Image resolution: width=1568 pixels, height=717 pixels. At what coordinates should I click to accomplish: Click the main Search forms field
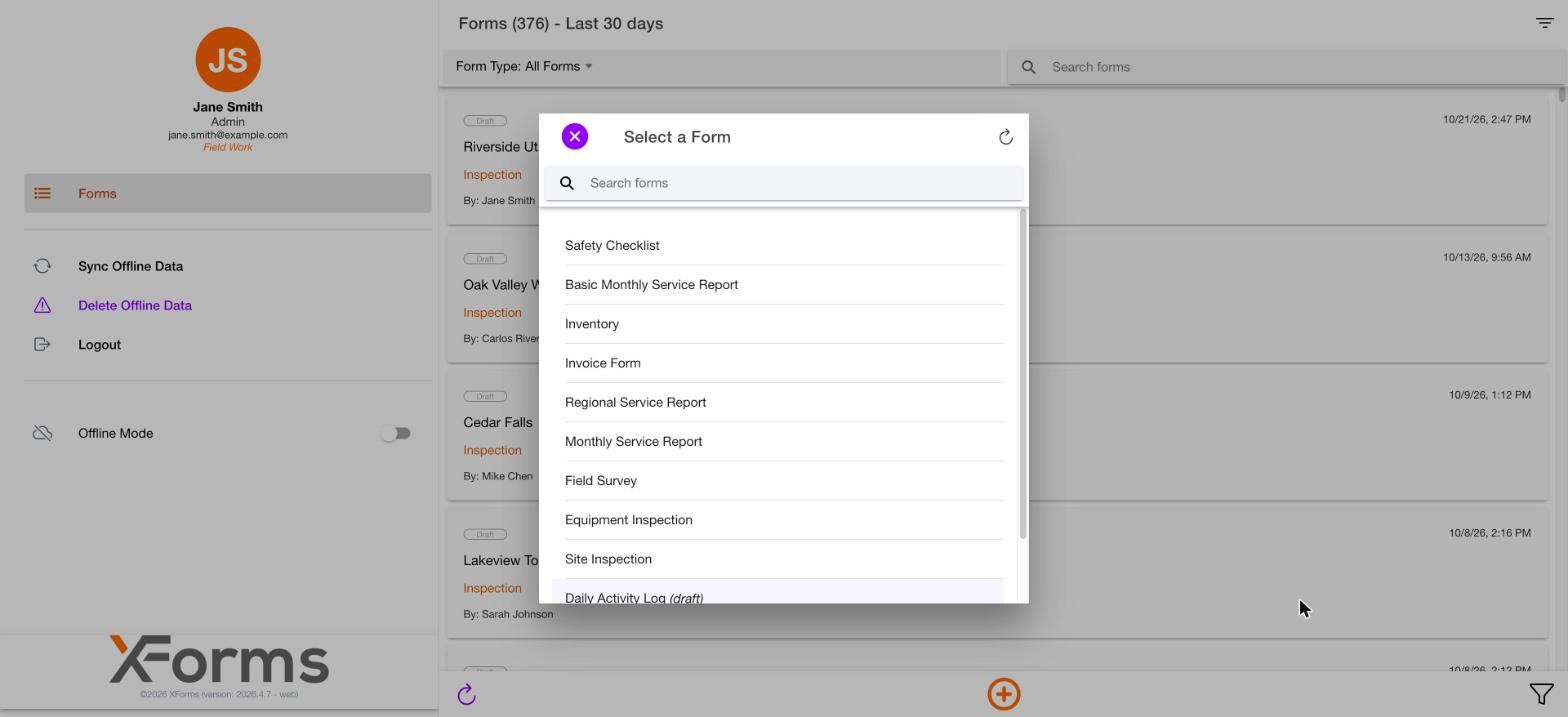tap(1287, 67)
